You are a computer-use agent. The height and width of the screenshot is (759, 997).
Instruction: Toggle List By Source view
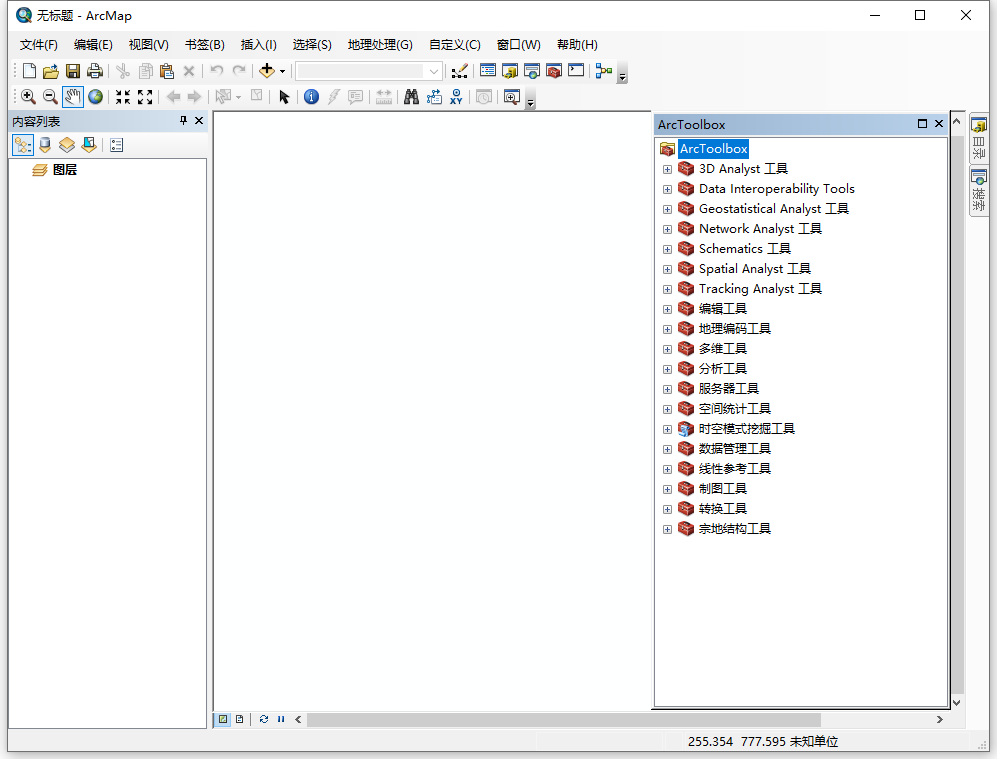pos(45,146)
